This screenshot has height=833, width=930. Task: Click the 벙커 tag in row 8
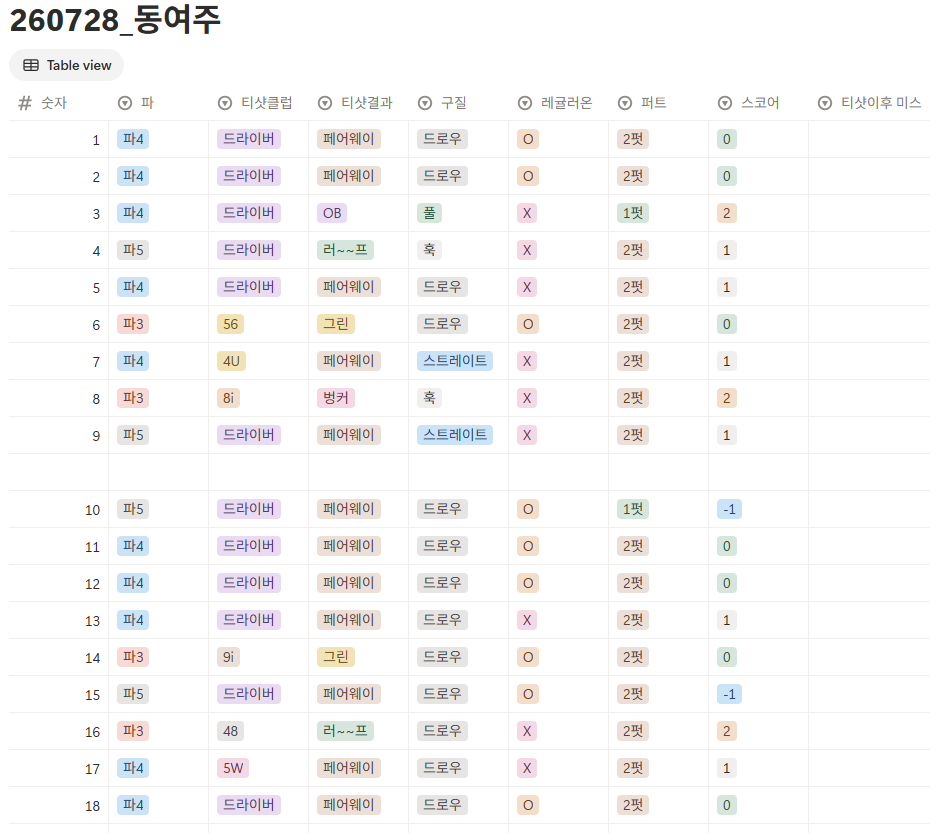coord(336,398)
